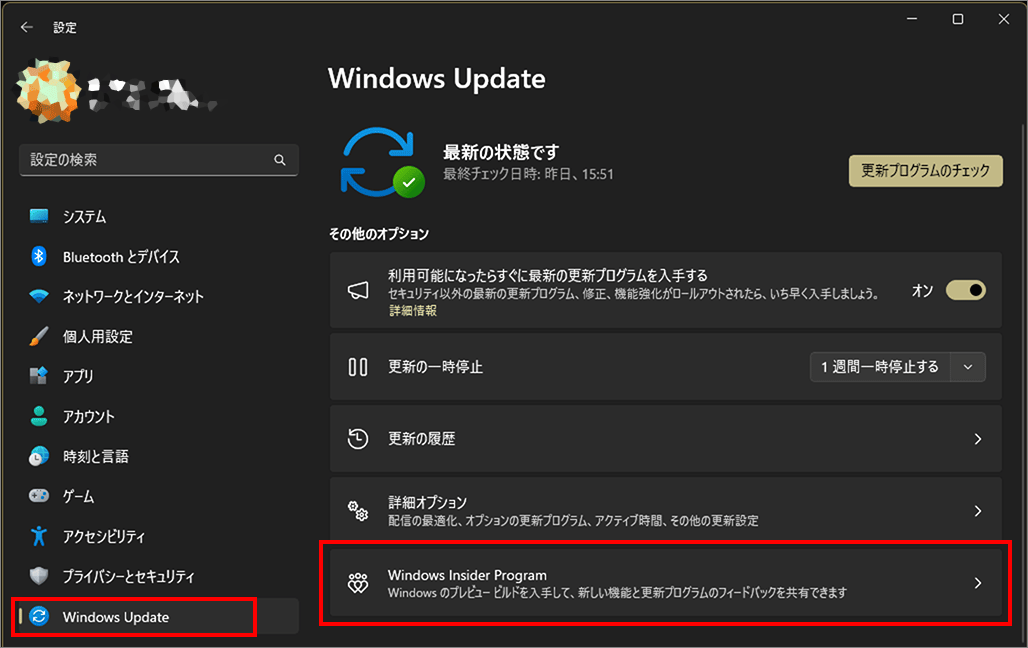The image size is (1028, 648).
Task: Click the Wi-Fi network icon
Action: coord(39,296)
